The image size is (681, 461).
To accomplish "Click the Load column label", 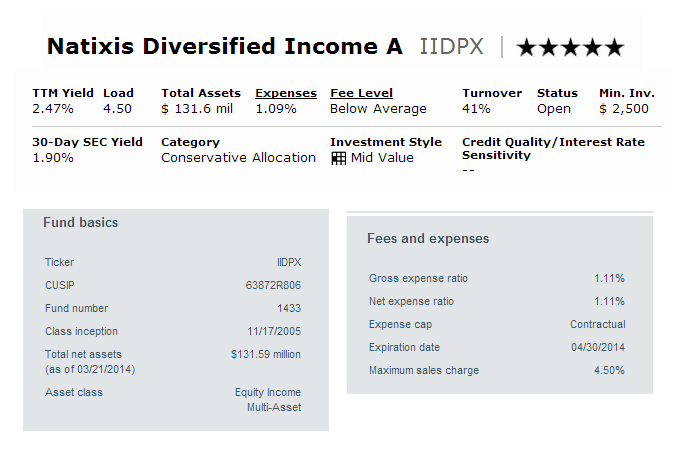I will (x=118, y=93).
